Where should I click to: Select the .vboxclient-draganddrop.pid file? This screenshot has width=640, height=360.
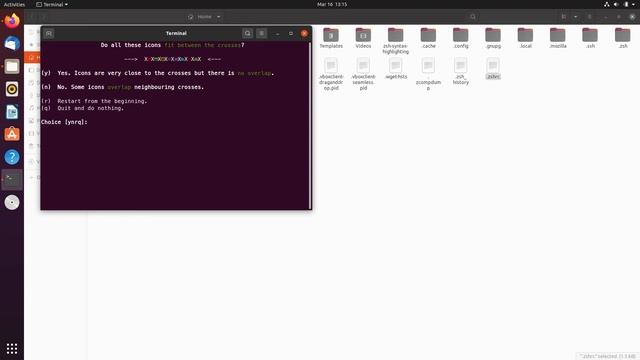coord(331,74)
